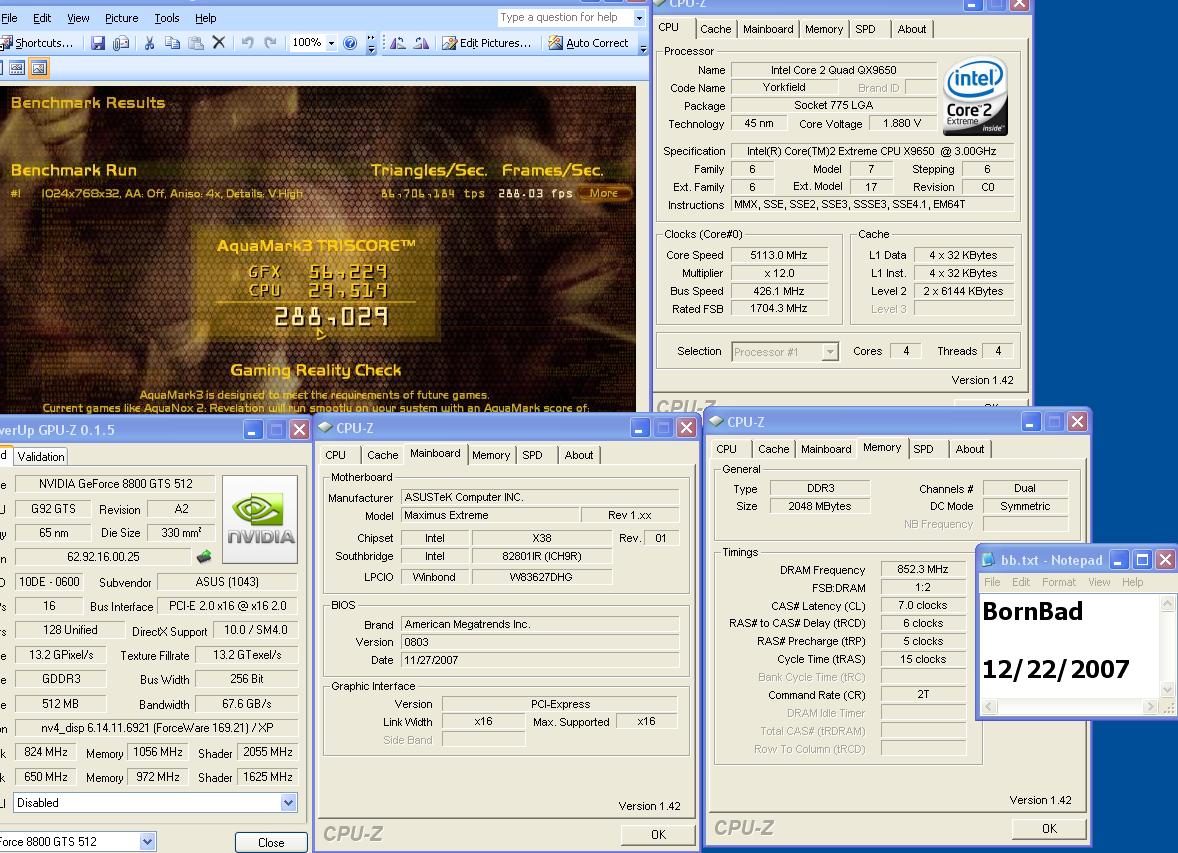Click NVIDIA GeForce 8800 GTS 512 name field
The height and width of the screenshot is (853, 1178).
(116, 484)
